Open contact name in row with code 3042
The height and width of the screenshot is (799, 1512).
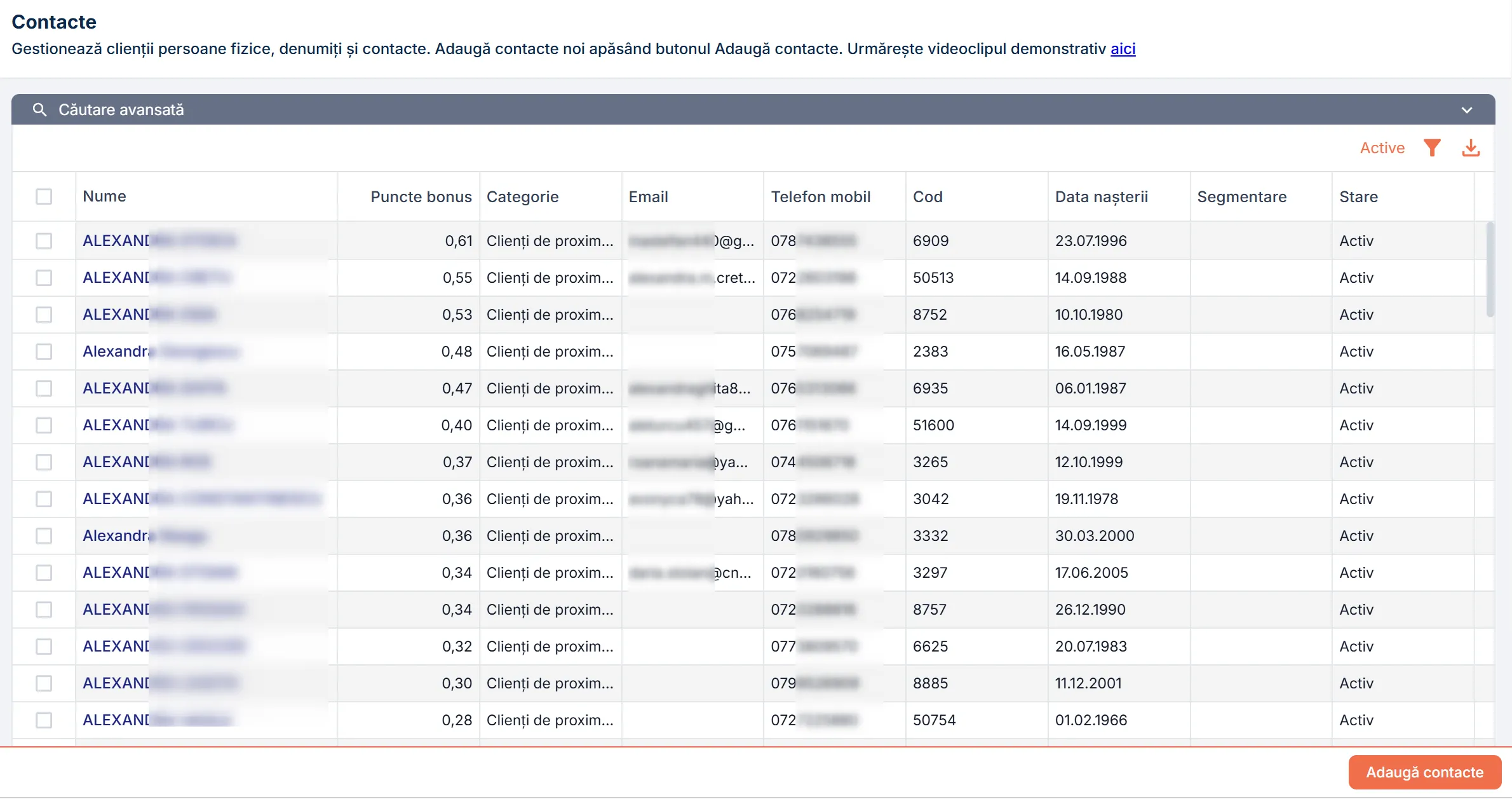point(201,499)
